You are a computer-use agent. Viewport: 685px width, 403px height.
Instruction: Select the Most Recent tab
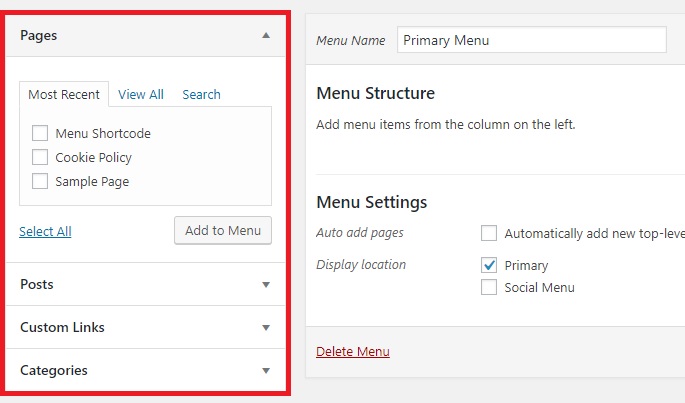pos(64,94)
